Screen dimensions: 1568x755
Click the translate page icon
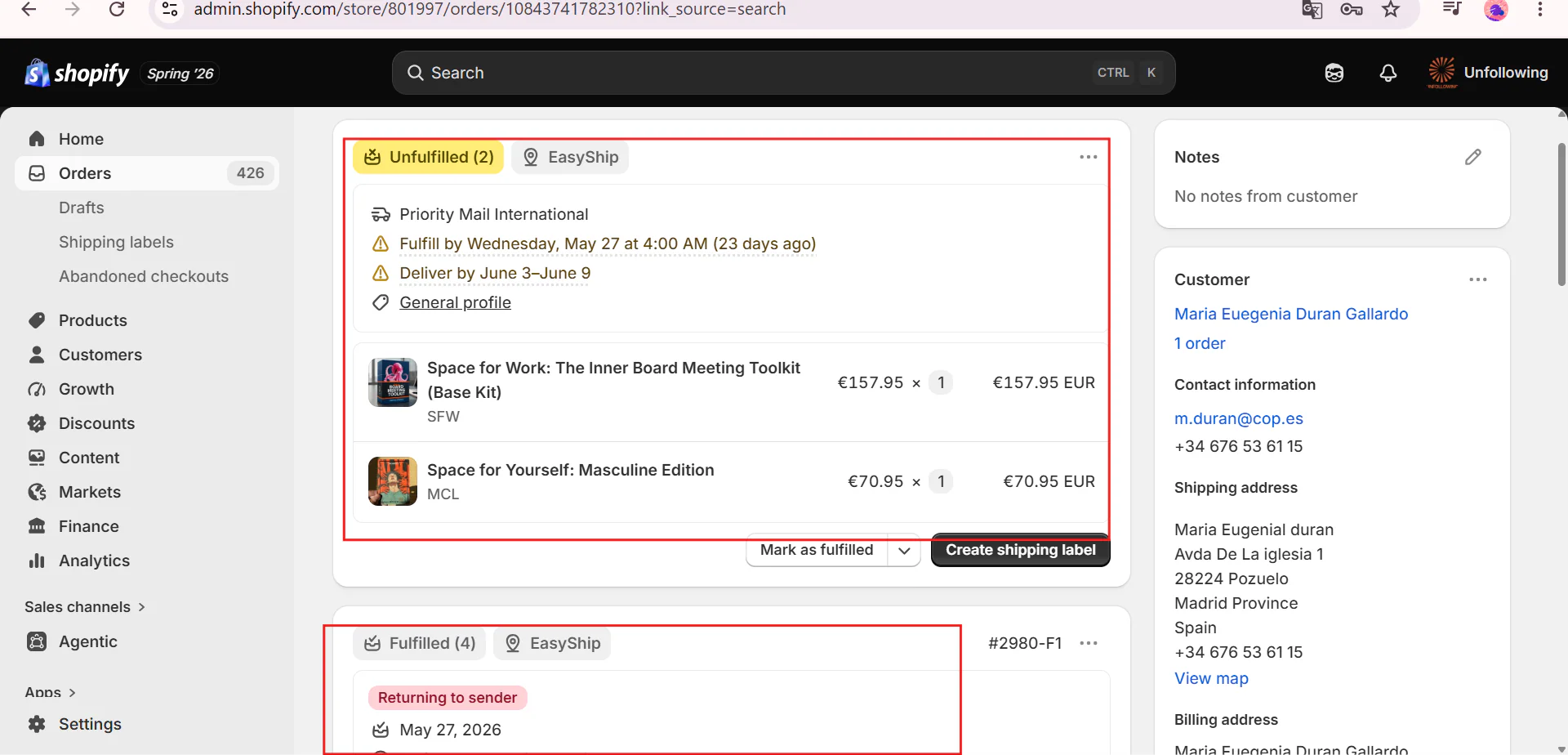click(x=1312, y=9)
